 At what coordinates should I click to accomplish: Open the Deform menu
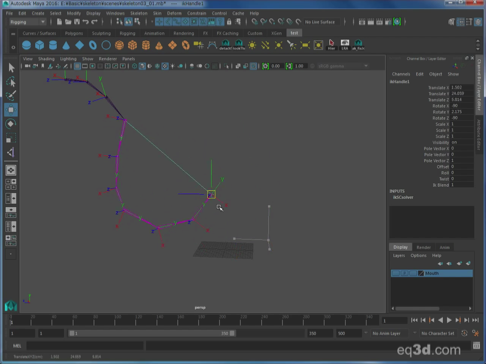pyautogui.click(x=174, y=13)
